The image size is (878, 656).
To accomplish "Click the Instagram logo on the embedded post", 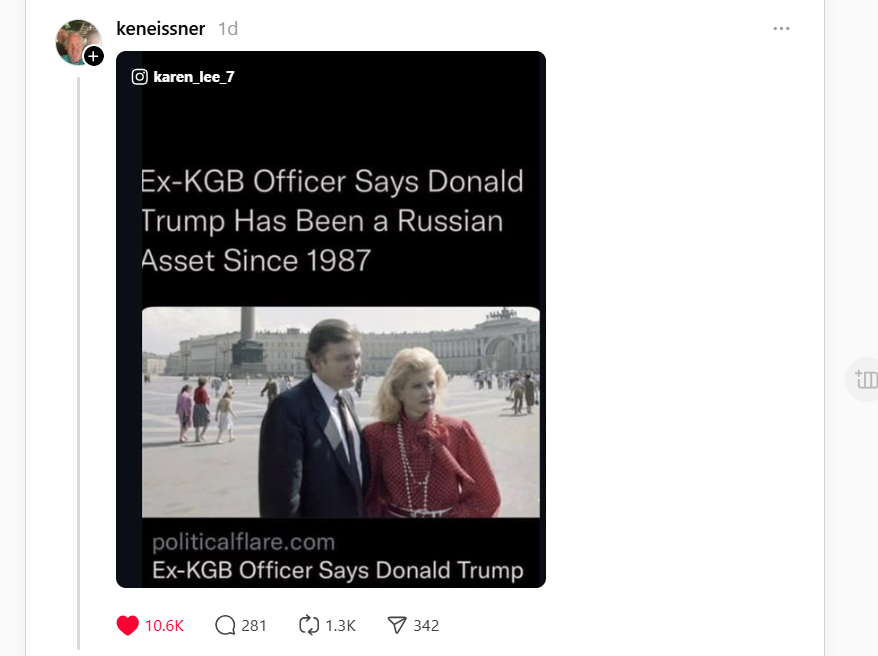I will click(x=137, y=76).
